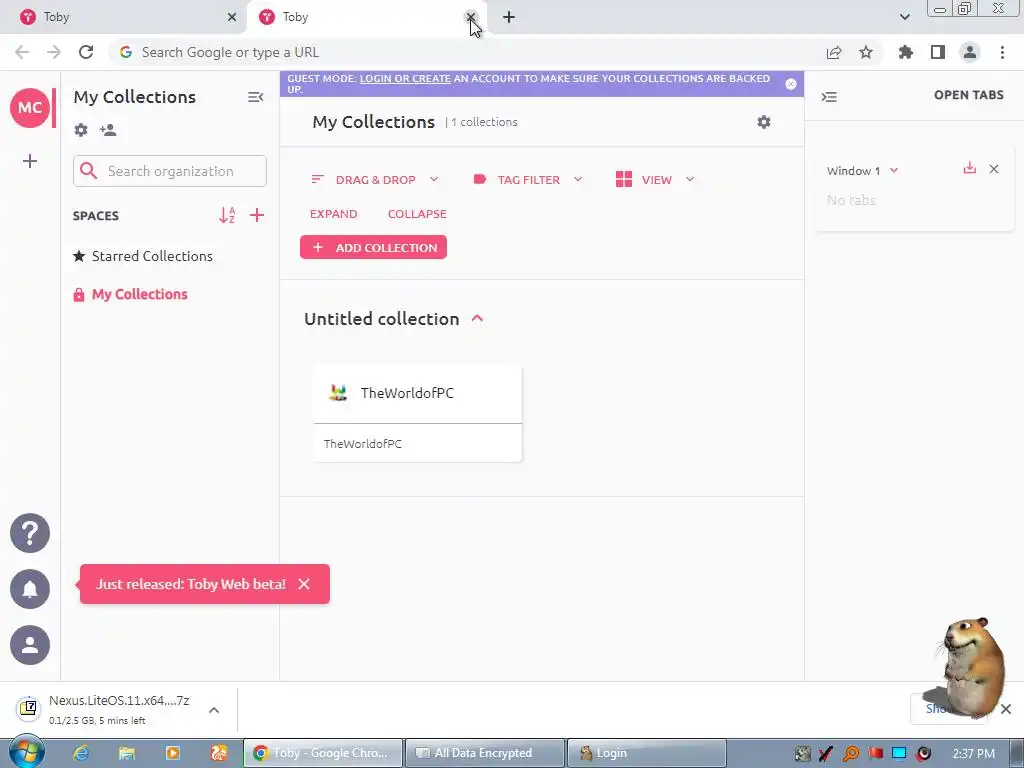Open Chrome side panel
1024x768 pixels.
coord(938,52)
